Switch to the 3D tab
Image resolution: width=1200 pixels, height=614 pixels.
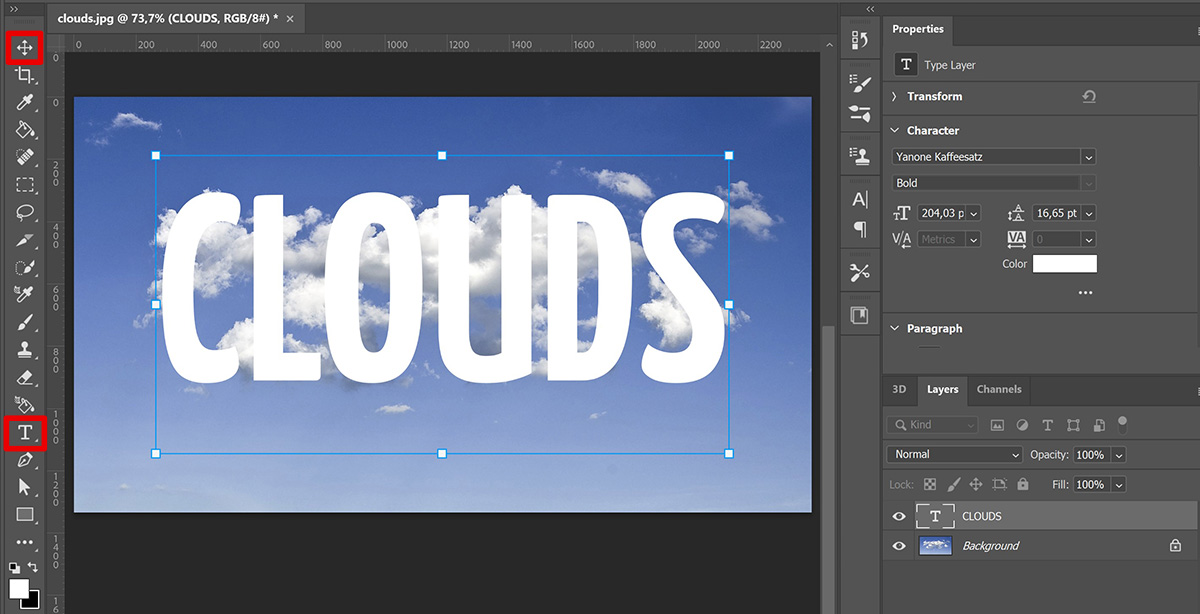[x=898, y=390]
